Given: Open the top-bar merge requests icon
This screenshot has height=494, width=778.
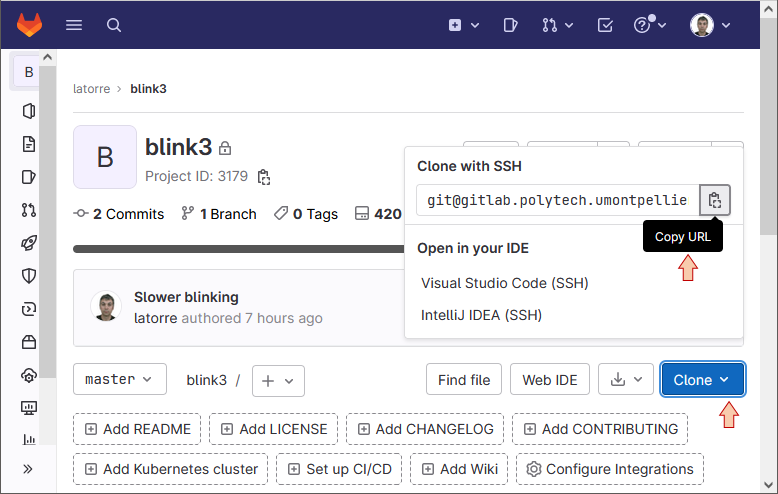Looking at the screenshot, I should (x=549, y=25).
